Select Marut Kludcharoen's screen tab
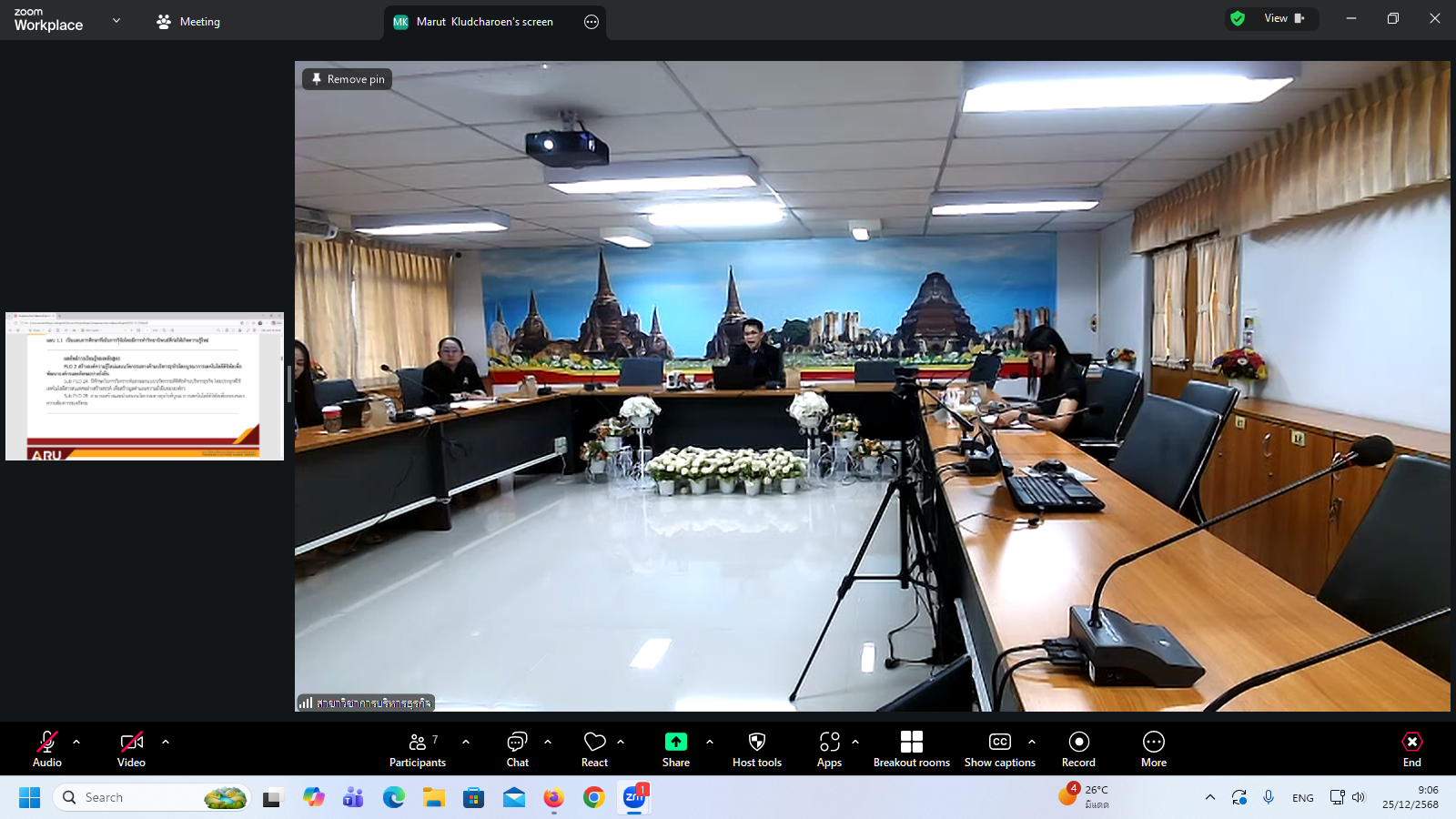The image size is (1456, 819). 484,22
